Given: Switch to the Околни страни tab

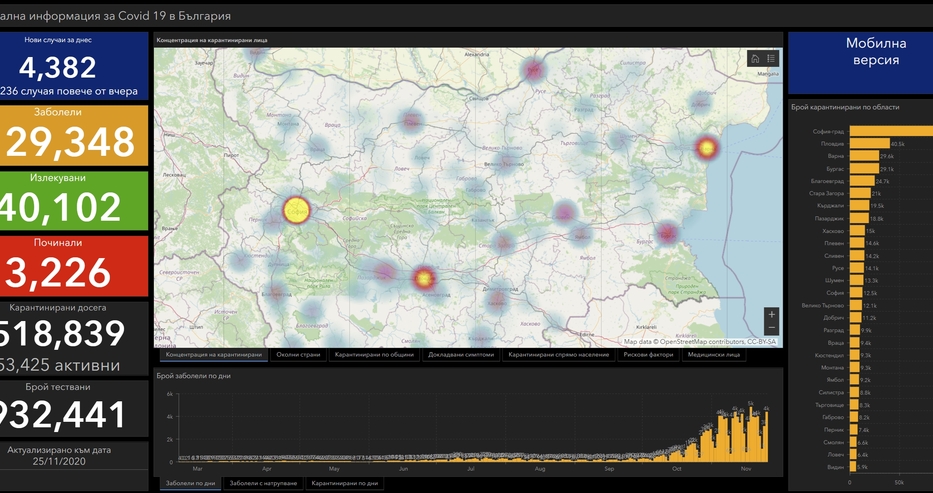Looking at the screenshot, I should click(x=298, y=354).
